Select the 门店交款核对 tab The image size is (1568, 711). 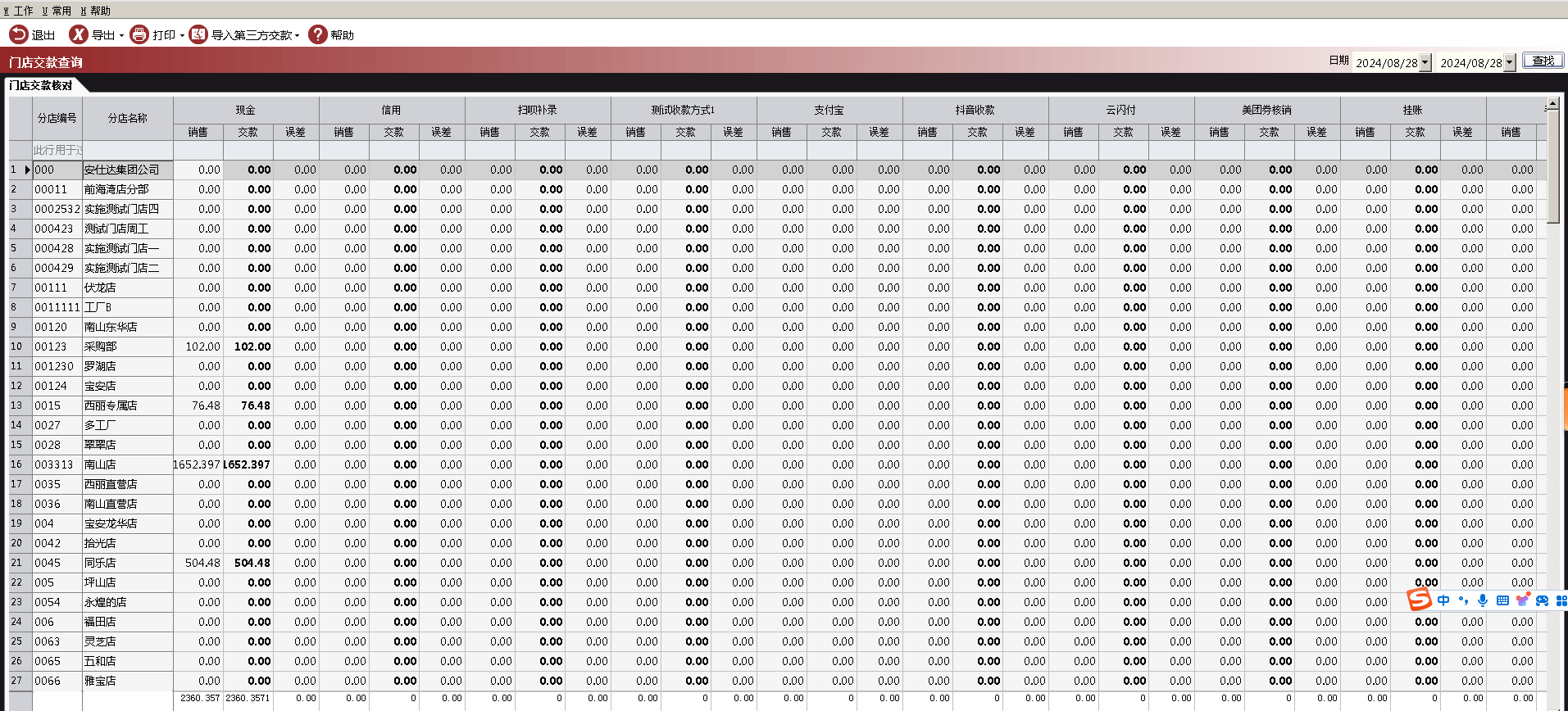[41, 85]
